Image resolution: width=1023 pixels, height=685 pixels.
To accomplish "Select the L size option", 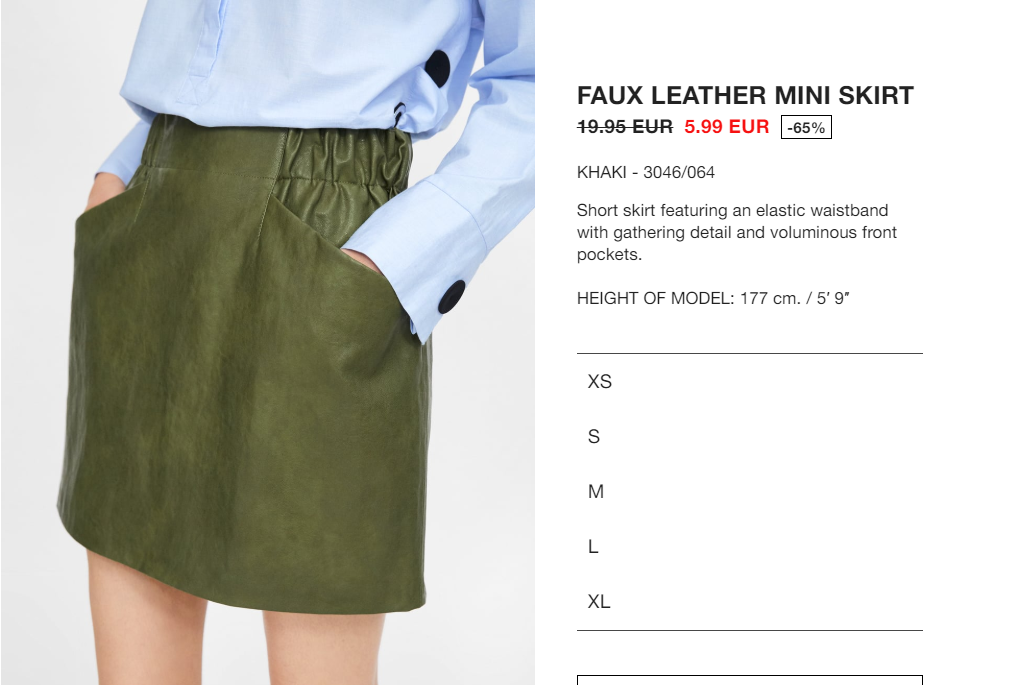I will [x=750, y=546].
